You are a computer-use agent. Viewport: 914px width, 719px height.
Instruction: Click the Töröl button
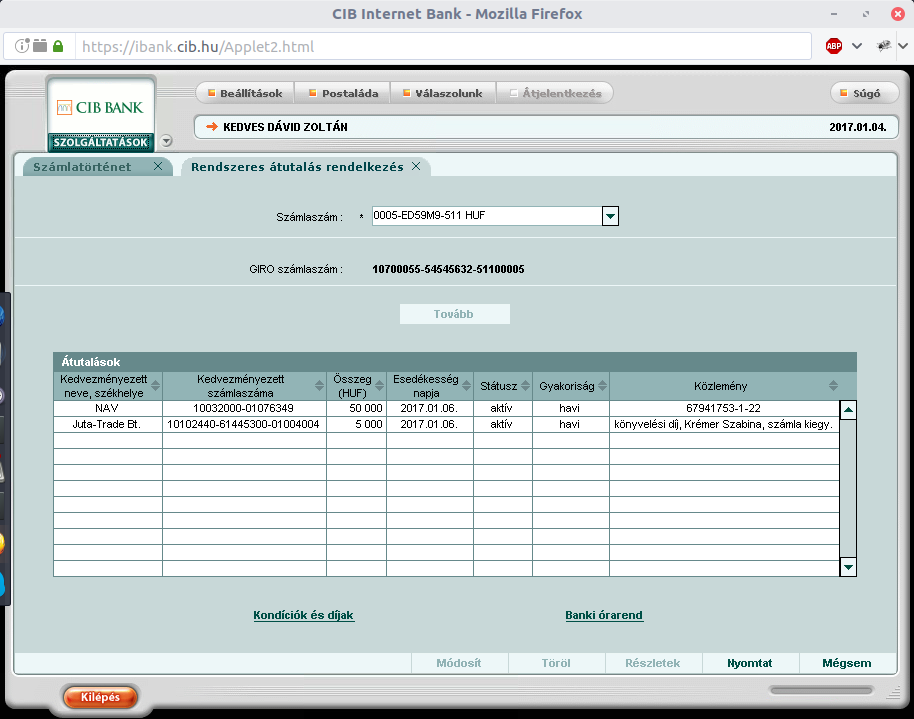click(556, 663)
